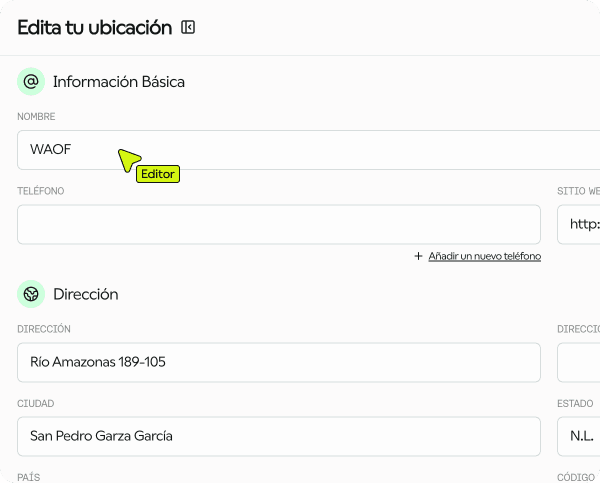Select the Información Básica section heading
Image resolution: width=600 pixels, height=483 pixels.
119,82
